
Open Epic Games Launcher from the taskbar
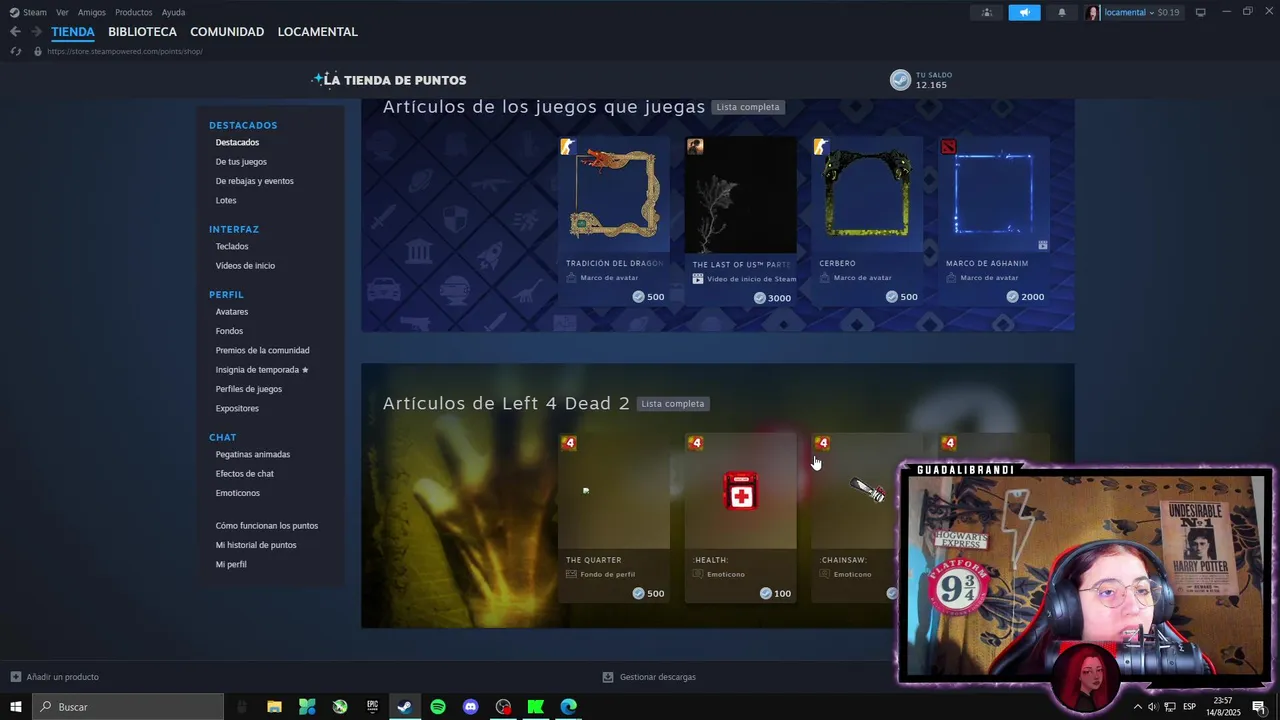click(x=372, y=707)
